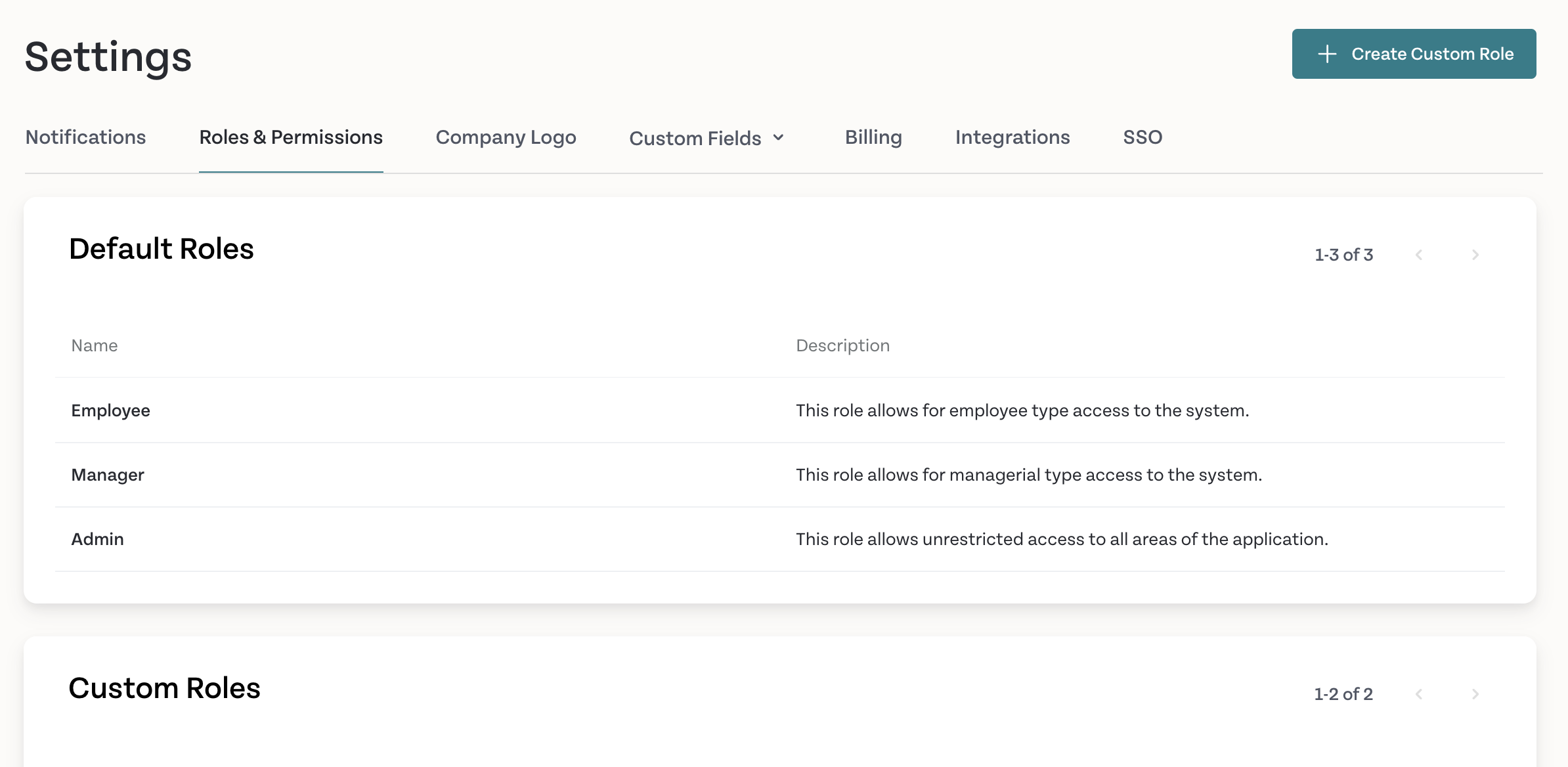Select the Roles & Permissions tab

[291, 137]
